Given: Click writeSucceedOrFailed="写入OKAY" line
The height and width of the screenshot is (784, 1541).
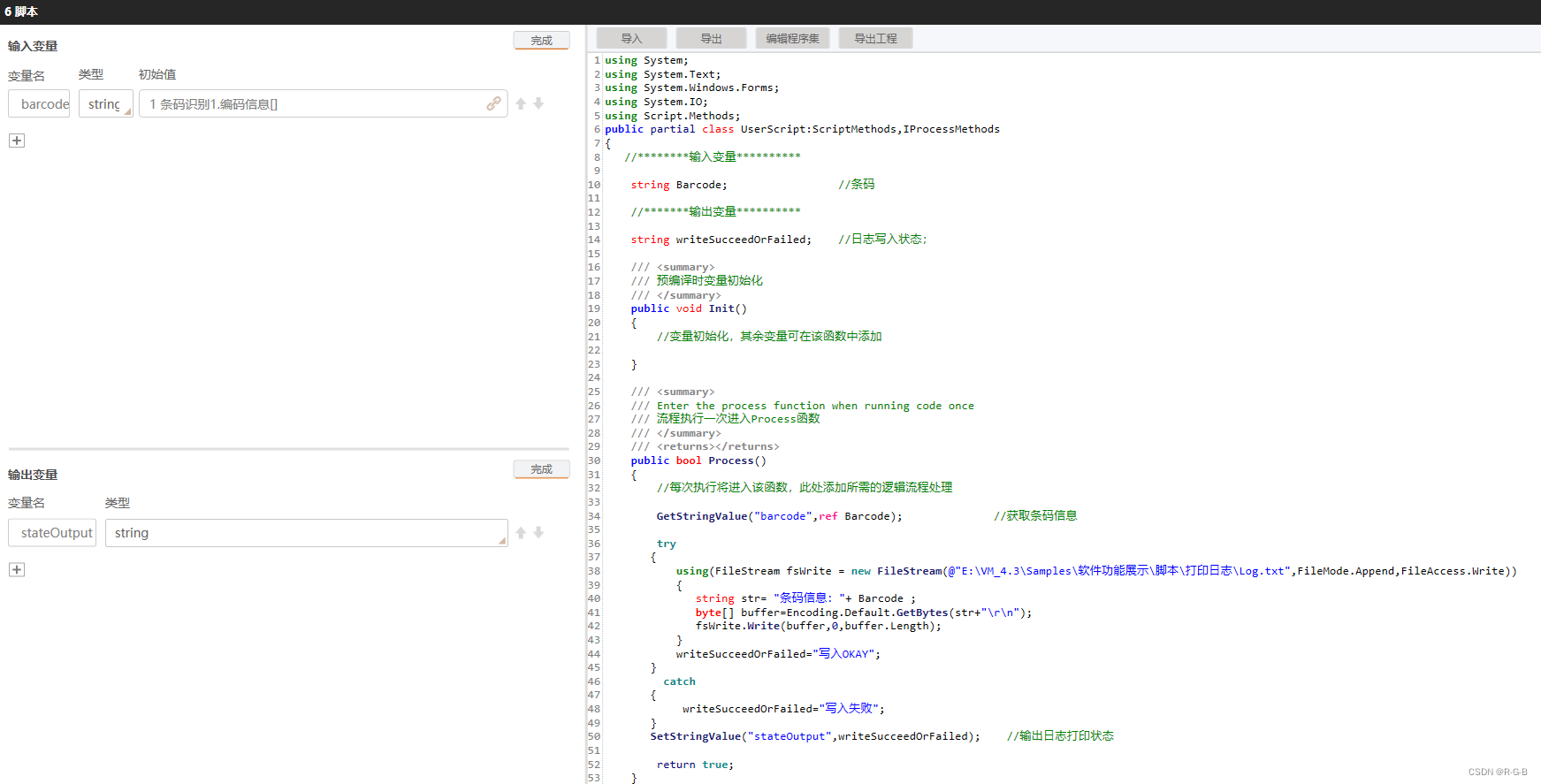Looking at the screenshot, I should coord(778,654).
